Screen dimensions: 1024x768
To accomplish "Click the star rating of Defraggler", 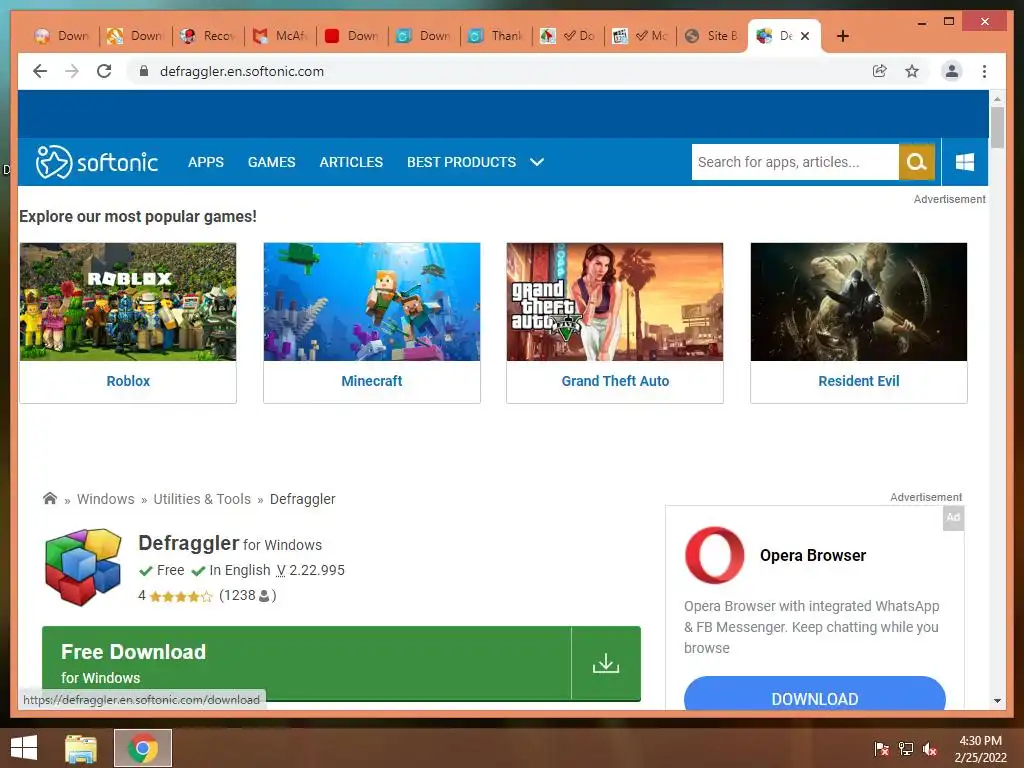I will click(x=181, y=596).
